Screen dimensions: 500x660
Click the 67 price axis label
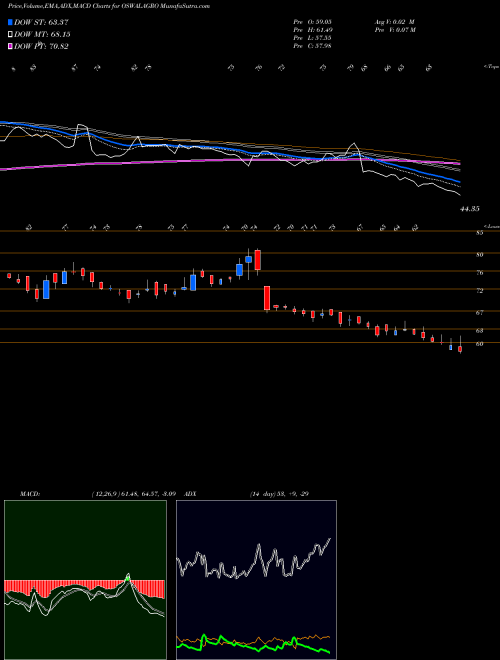[x=479, y=312]
